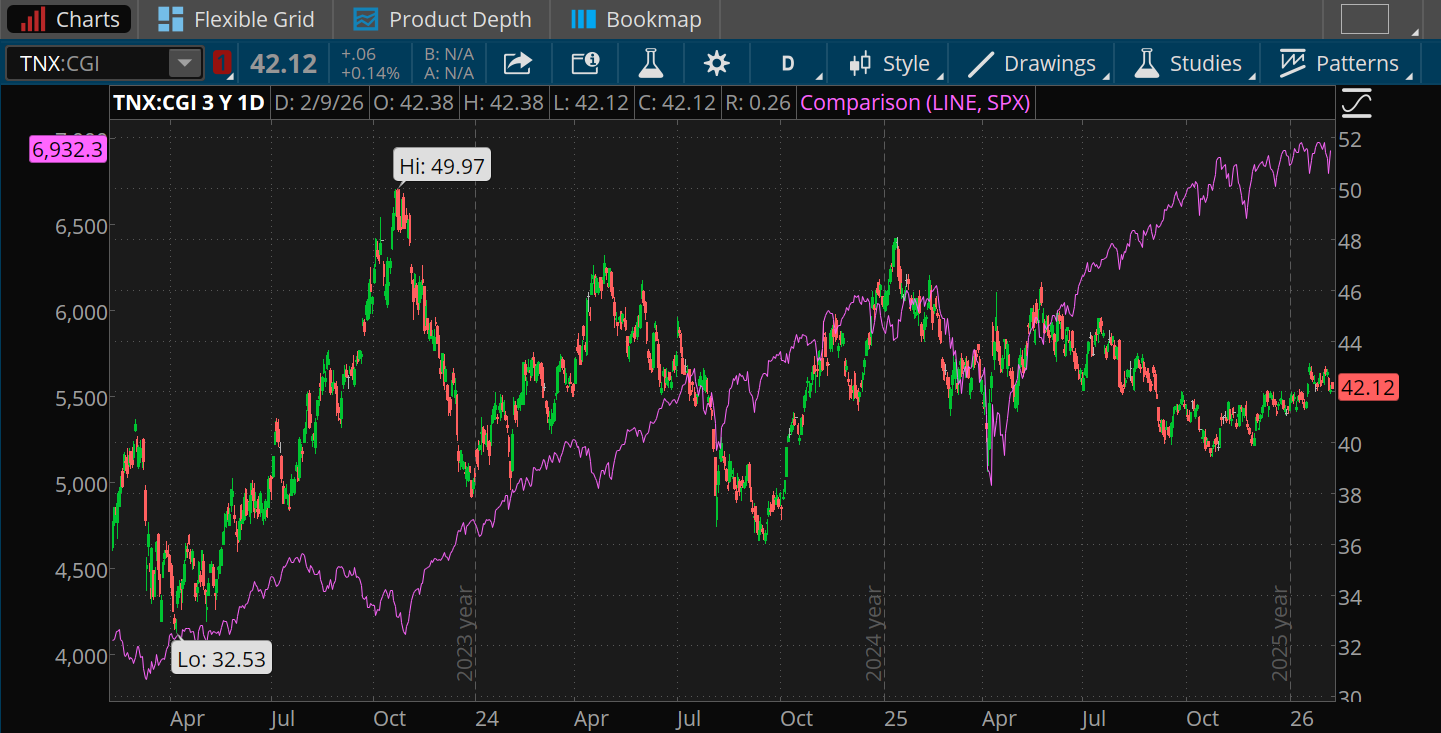The height and width of the screenshot is (733, 1441).
Task: Click the red link group 1 badge
Action: pos(222,62)
